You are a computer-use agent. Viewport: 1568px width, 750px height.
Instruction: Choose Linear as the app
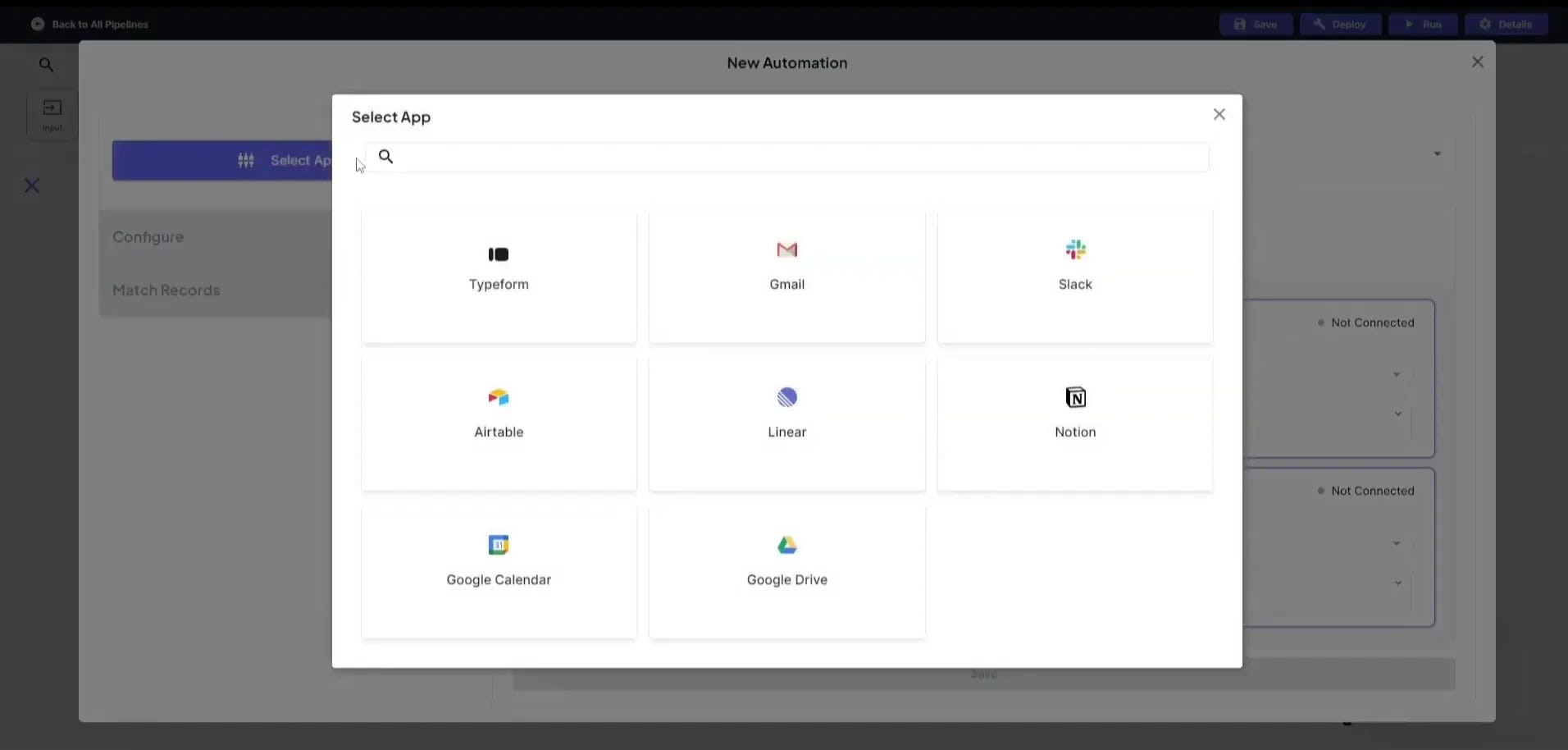pyautogui.click(x=786, y=423)
